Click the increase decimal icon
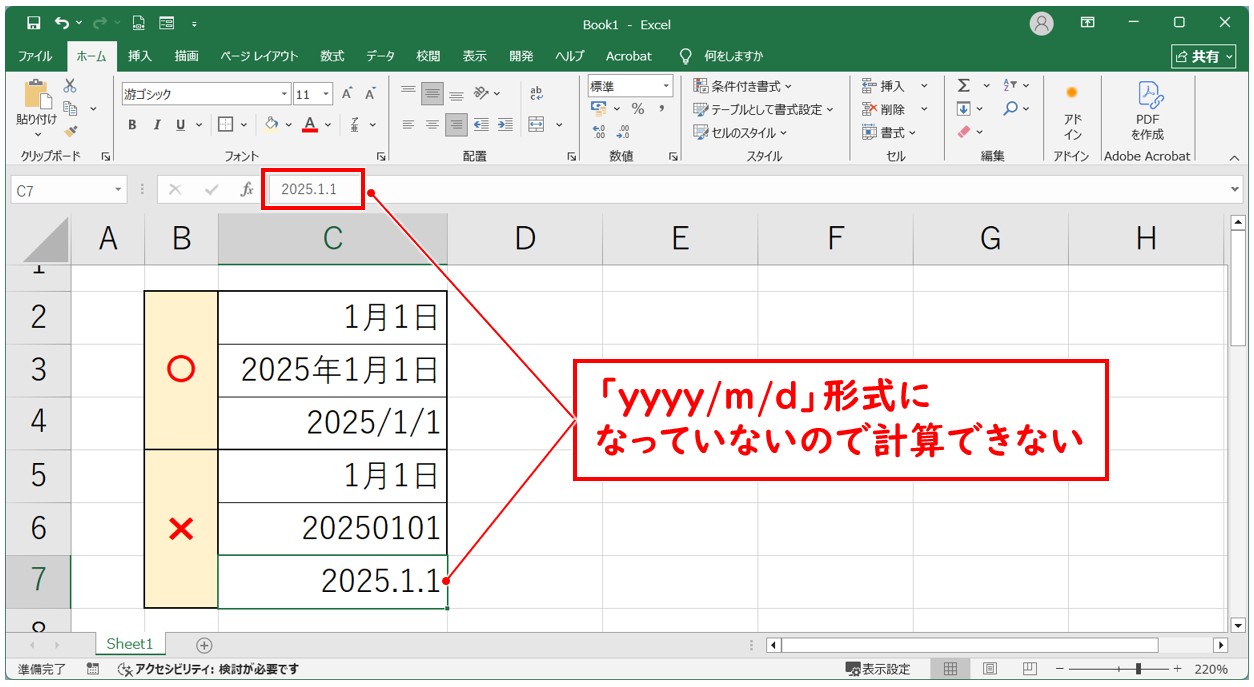 (x=600, y=130)
